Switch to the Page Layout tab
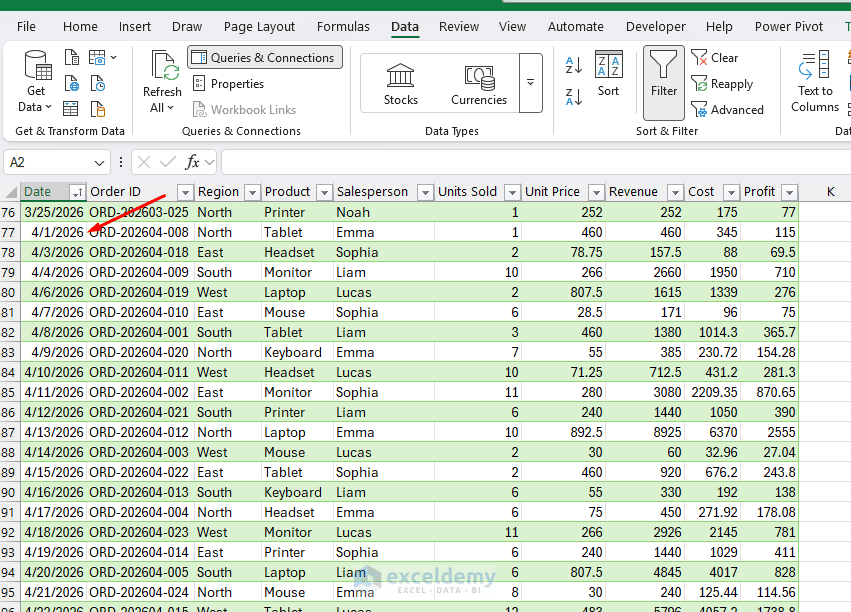The height and width of the screenshot is (612, 851). [259, 26]
